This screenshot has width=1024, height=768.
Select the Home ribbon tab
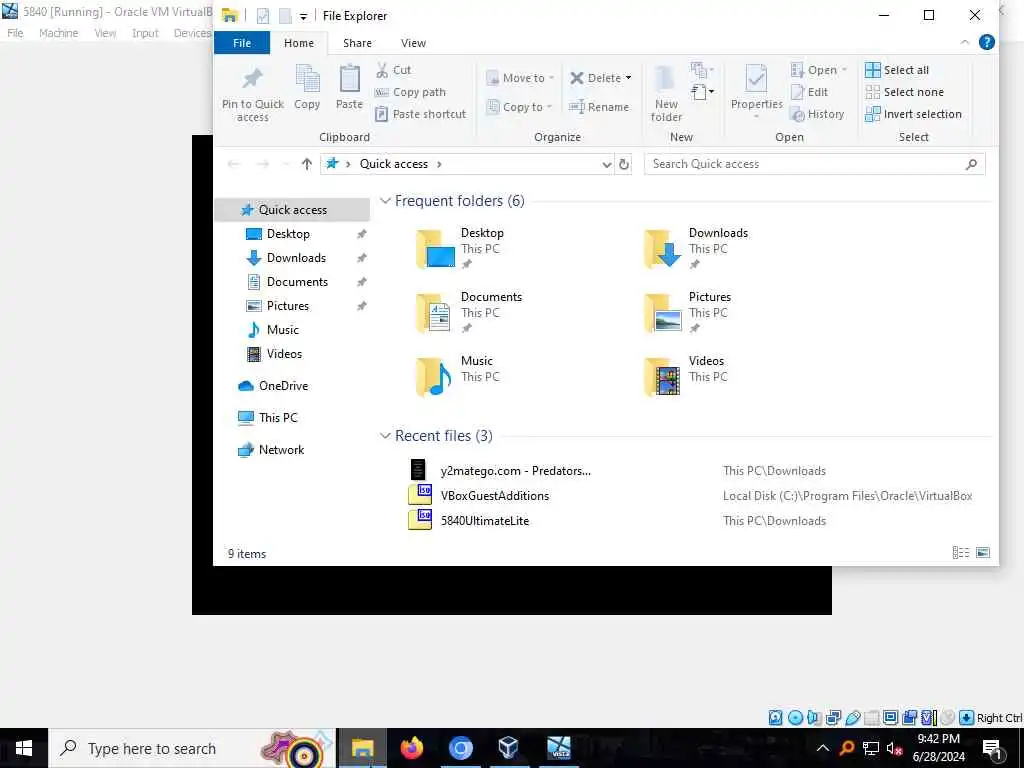[x=298, y=43]
